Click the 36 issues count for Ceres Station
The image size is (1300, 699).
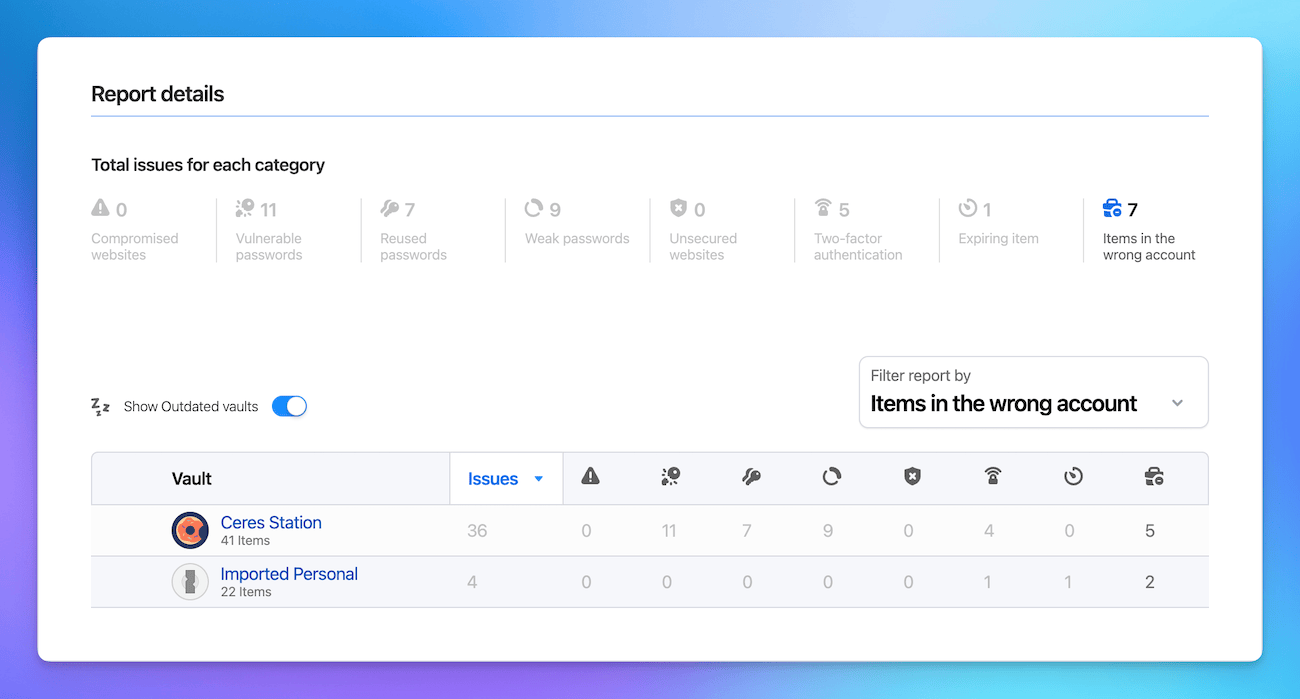pos(477,531)
